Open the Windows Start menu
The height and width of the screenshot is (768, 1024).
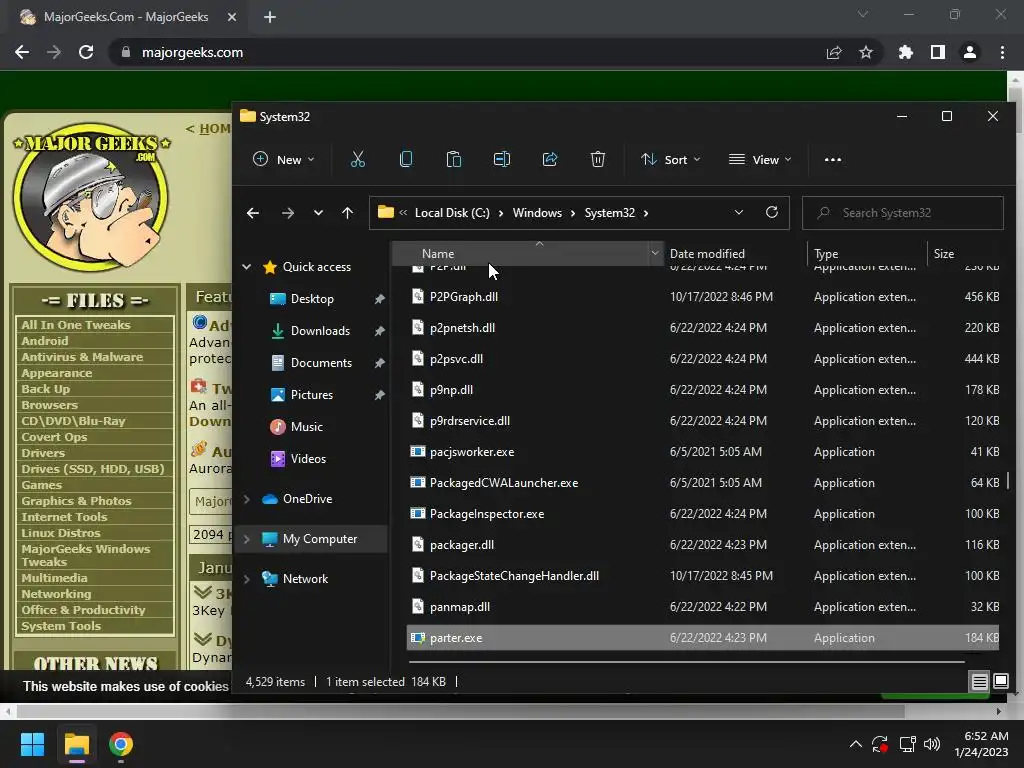click(x=32, y=744)
